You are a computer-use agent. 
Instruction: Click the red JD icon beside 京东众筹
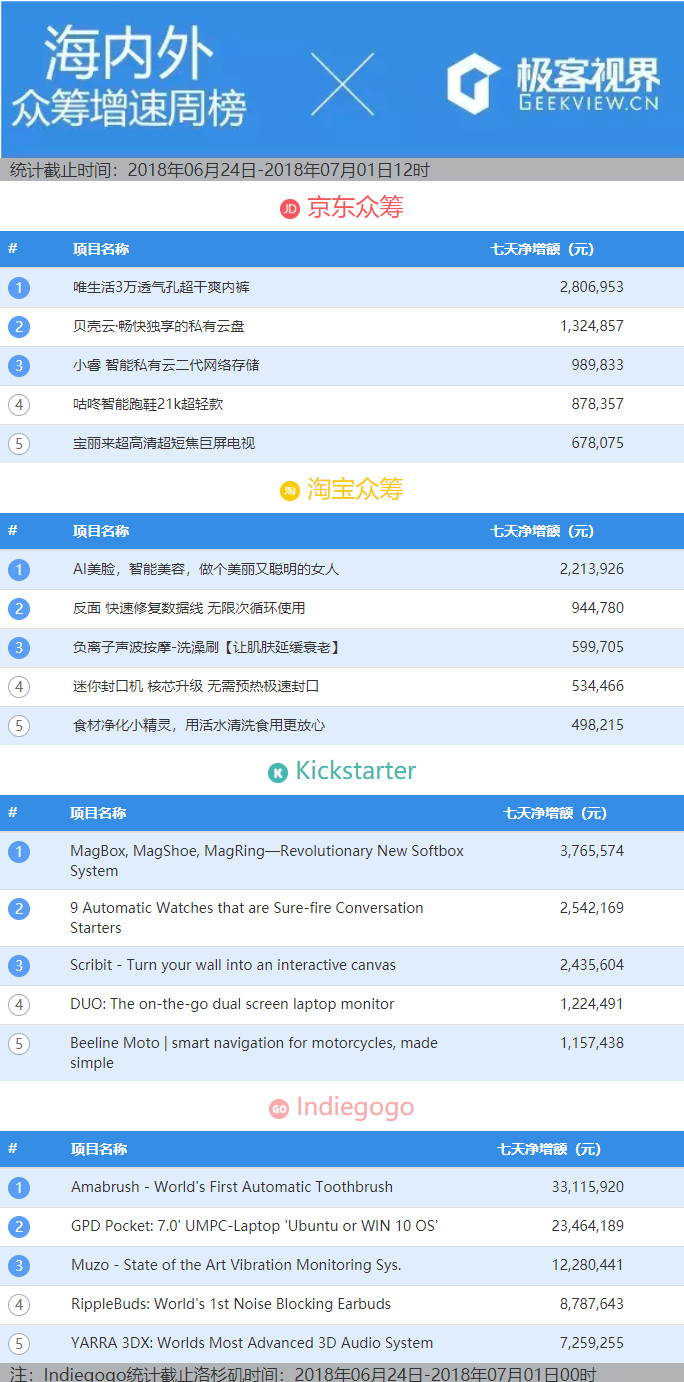coord(290,209)
